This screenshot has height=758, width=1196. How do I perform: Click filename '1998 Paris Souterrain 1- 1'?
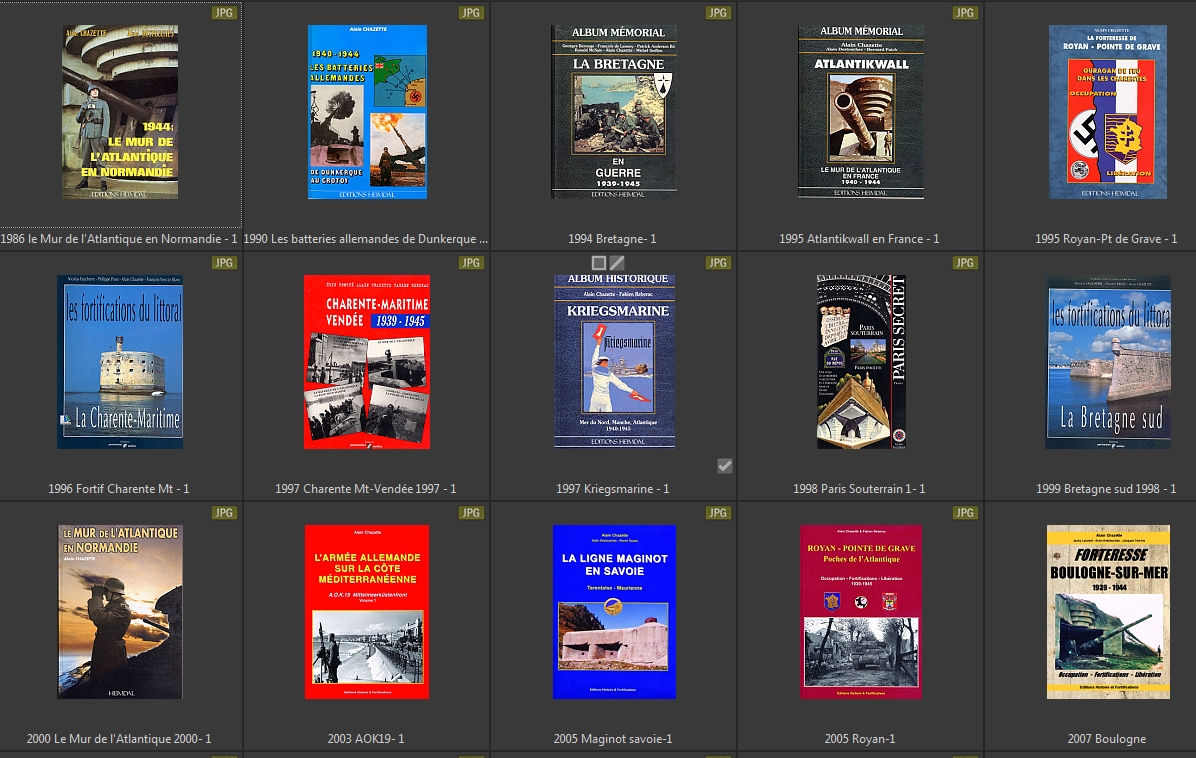coord(859,489)
